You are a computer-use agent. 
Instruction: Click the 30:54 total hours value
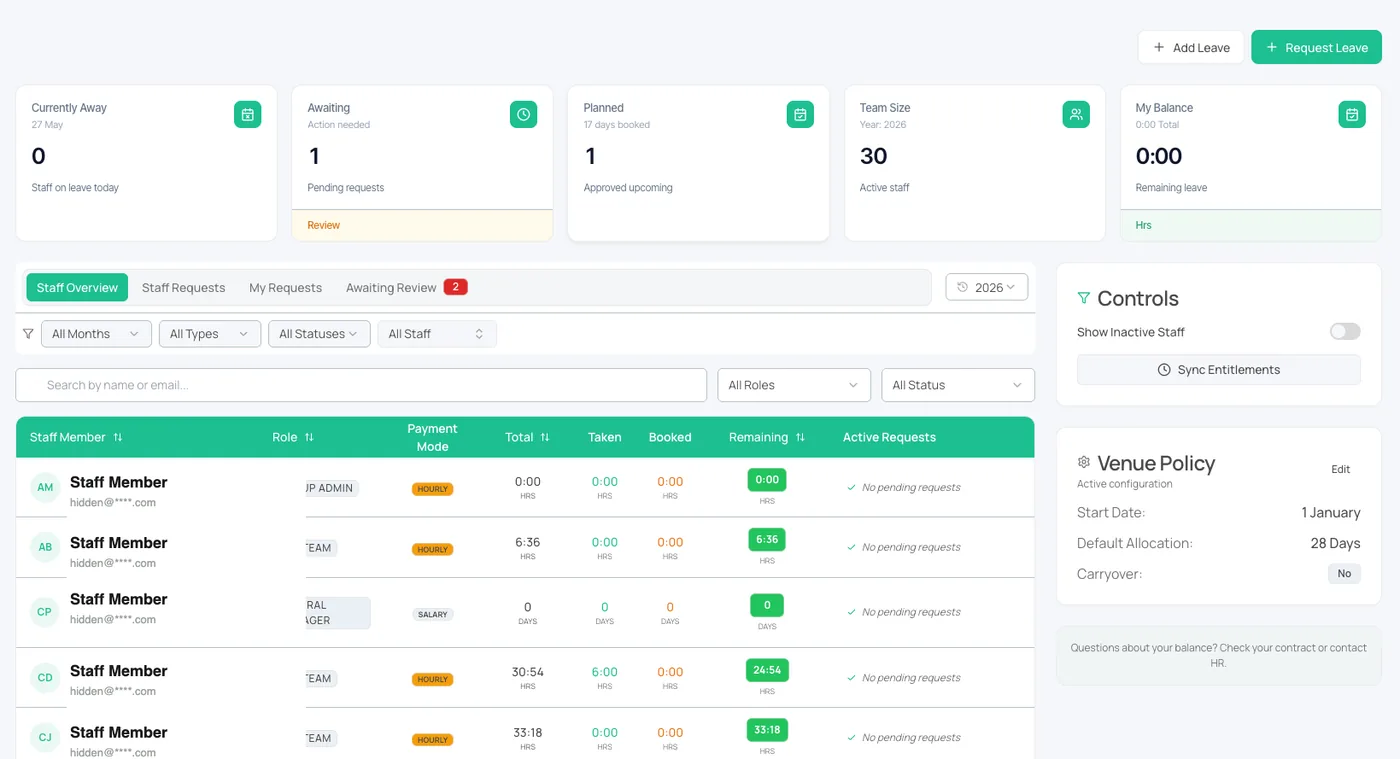tap(527, 672)
